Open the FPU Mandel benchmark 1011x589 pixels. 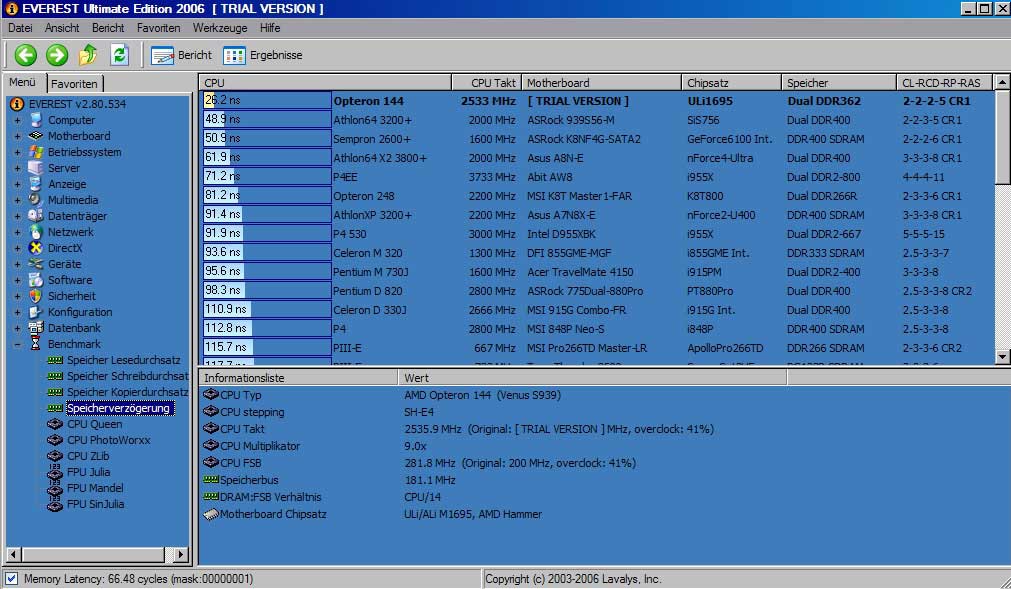95,488
